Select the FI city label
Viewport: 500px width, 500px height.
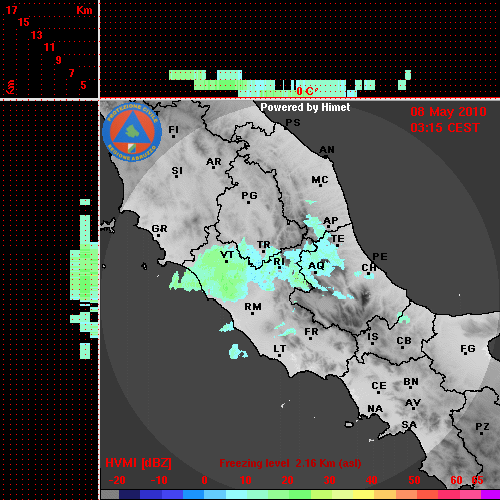[x=174, y=130]
